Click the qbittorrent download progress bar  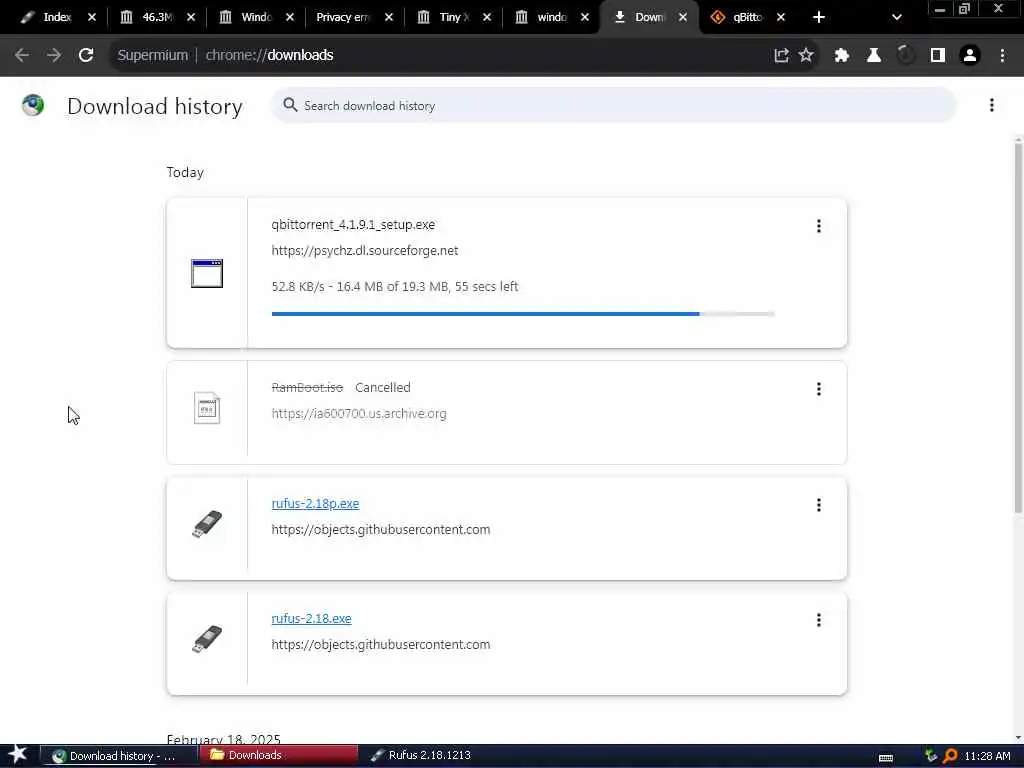click(523, 314)
